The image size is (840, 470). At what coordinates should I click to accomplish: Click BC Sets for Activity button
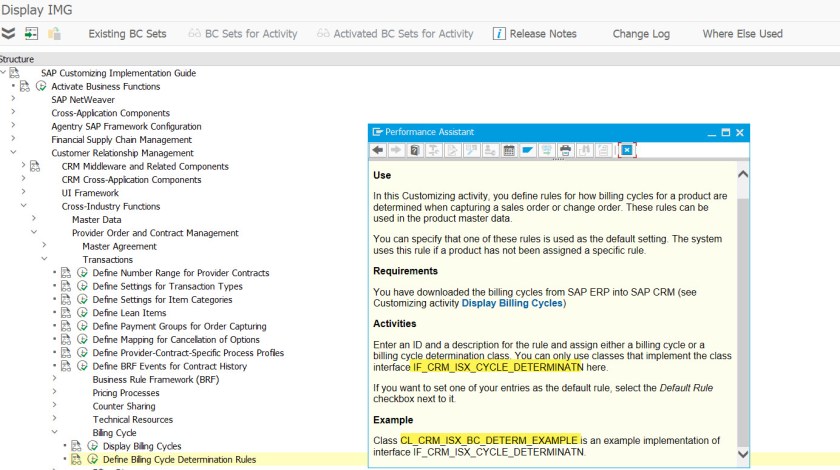(x=243, y=34)
